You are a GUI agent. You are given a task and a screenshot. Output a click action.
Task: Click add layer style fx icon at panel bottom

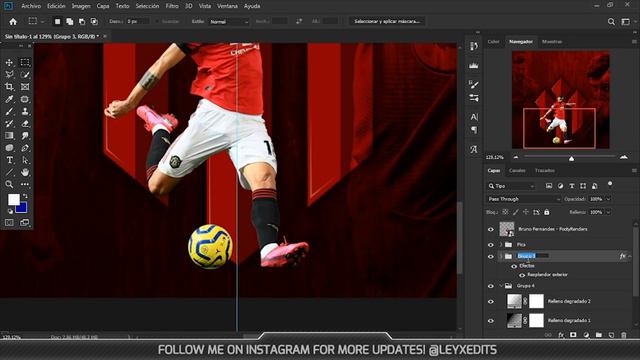point(561,335)
